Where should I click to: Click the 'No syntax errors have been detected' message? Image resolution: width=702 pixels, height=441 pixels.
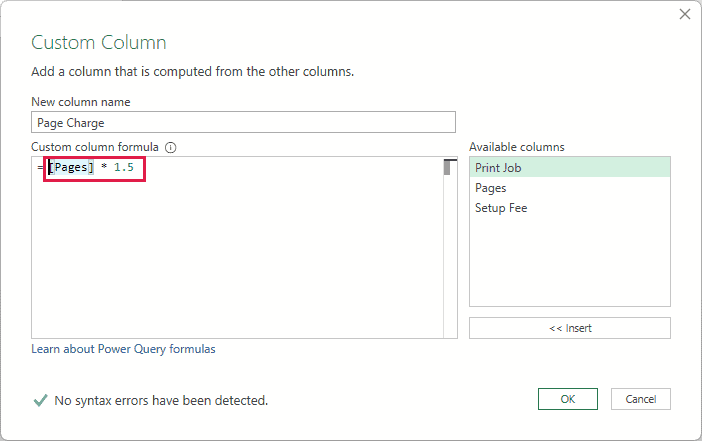(161, 400)
